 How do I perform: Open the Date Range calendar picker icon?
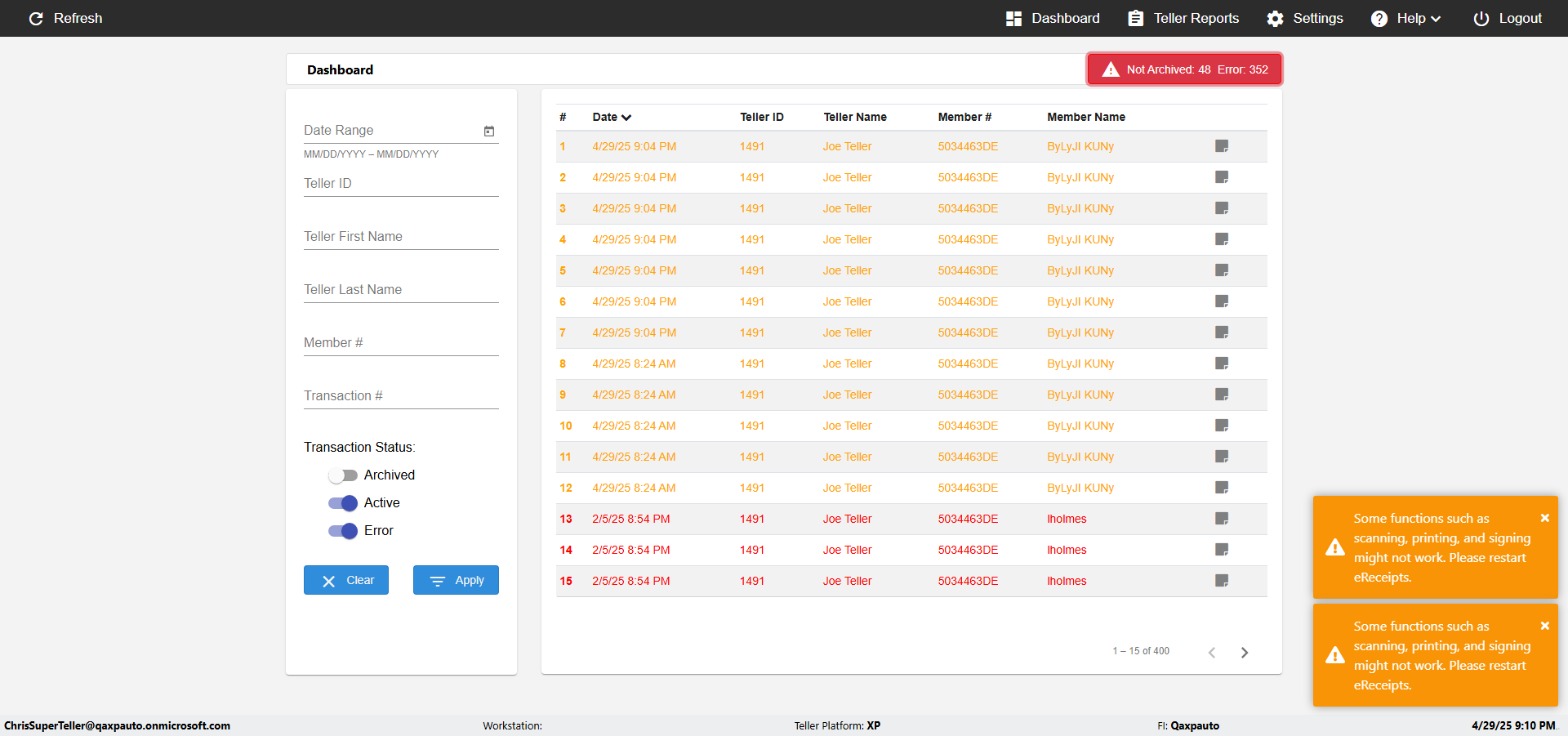tap(489, 131)
